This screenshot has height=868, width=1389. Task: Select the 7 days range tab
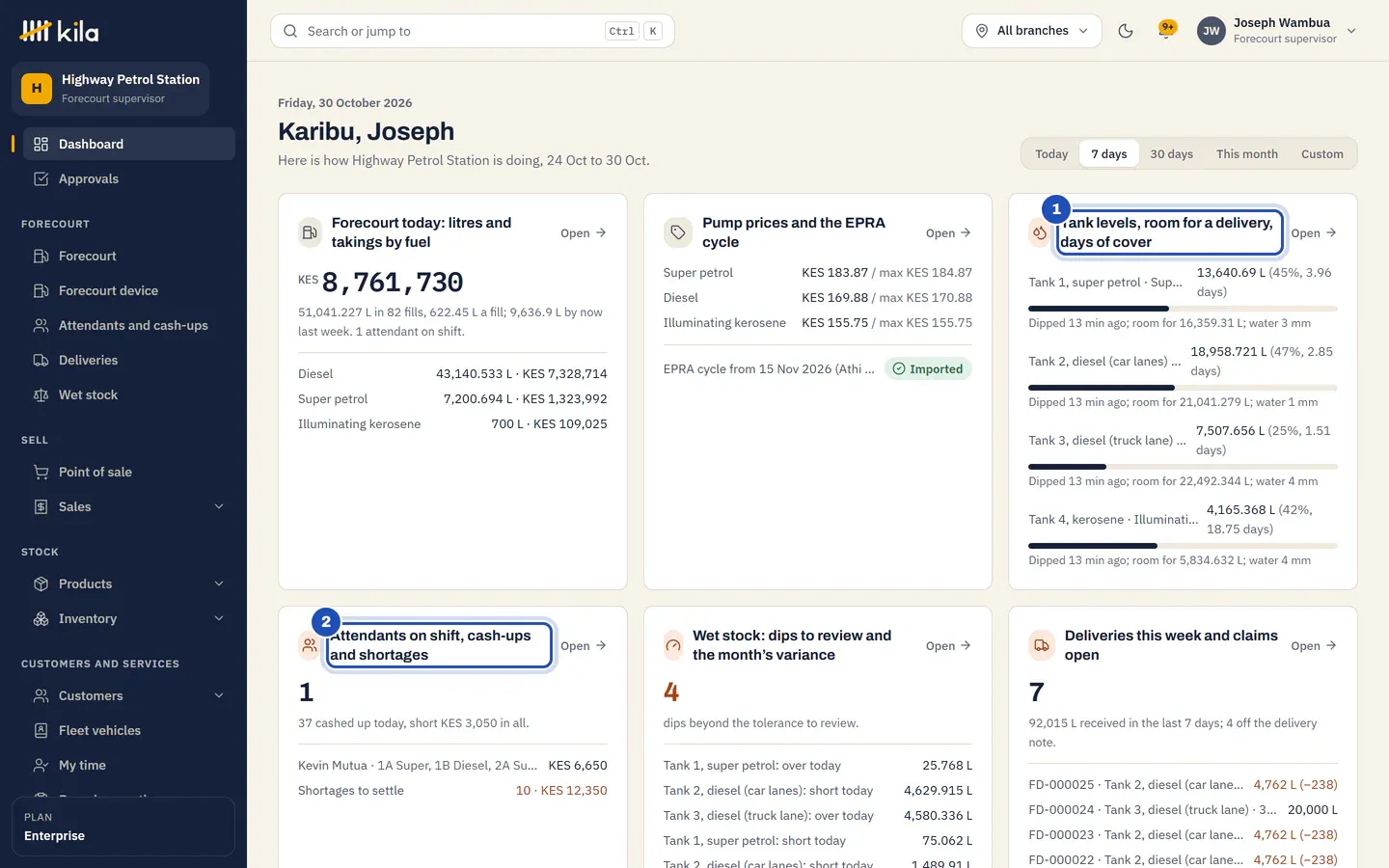tap(1109, 153)
